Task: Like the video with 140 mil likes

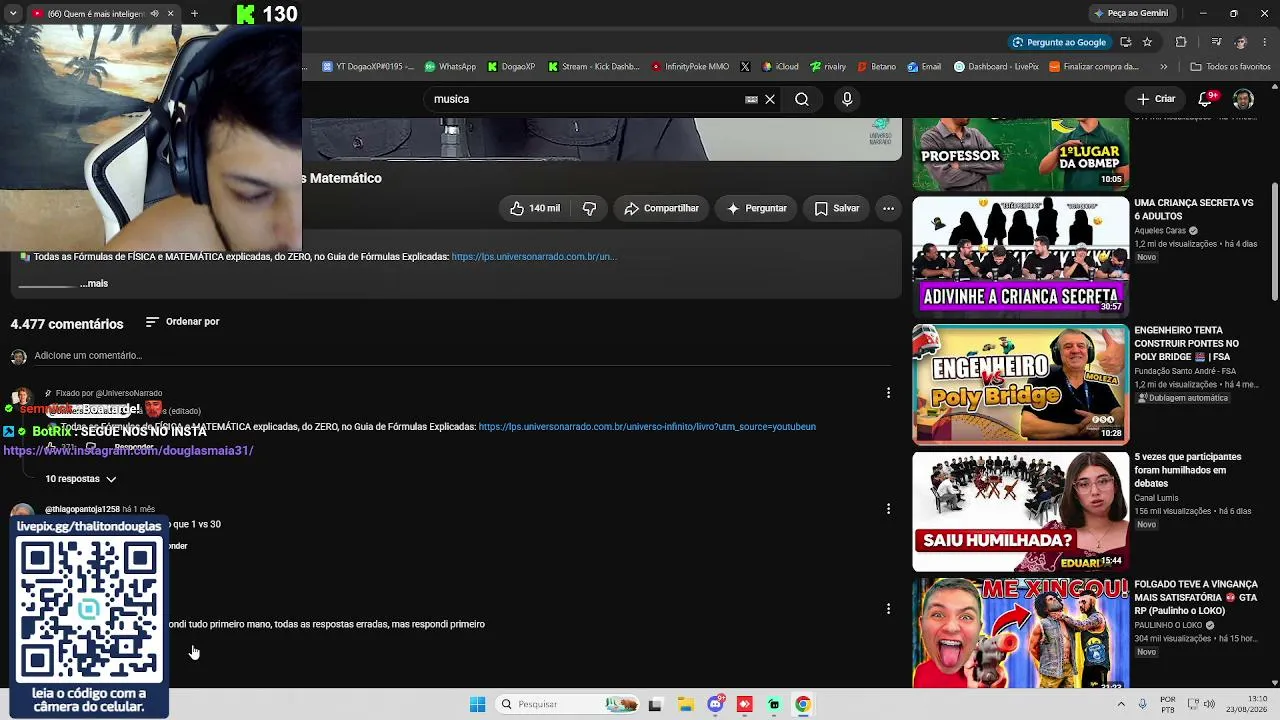Action: click(x=535, y=208)
